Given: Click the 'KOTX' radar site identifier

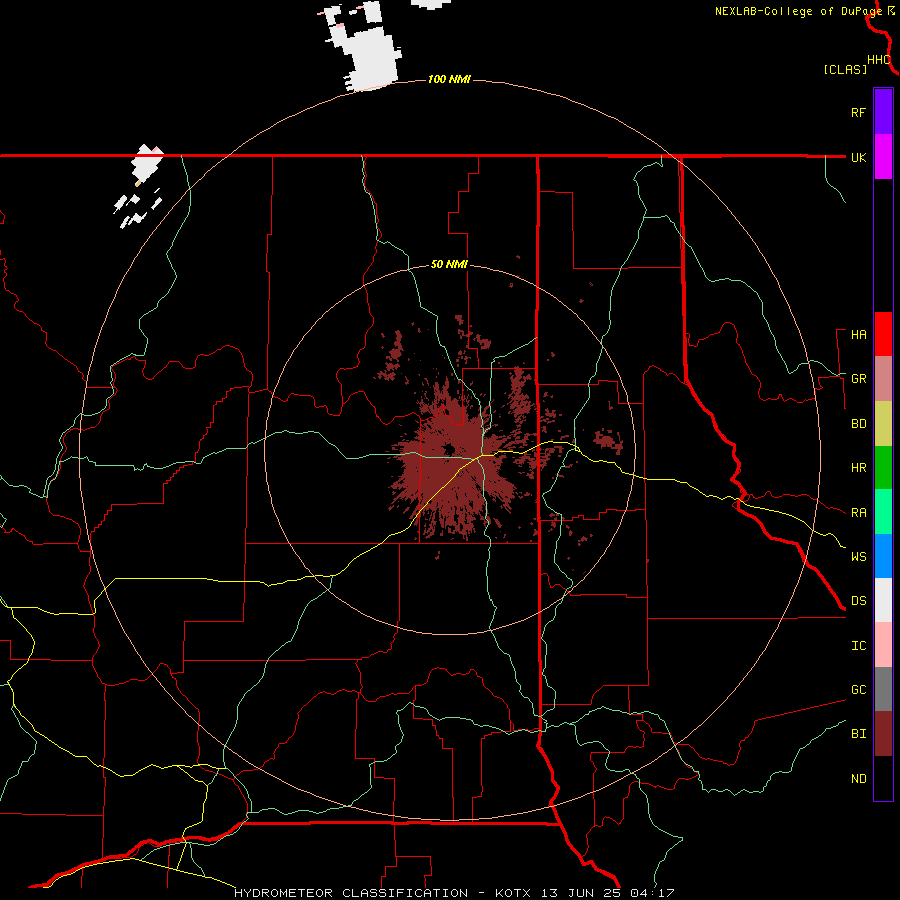Looking at the screenshot, I should coord(513,893).
